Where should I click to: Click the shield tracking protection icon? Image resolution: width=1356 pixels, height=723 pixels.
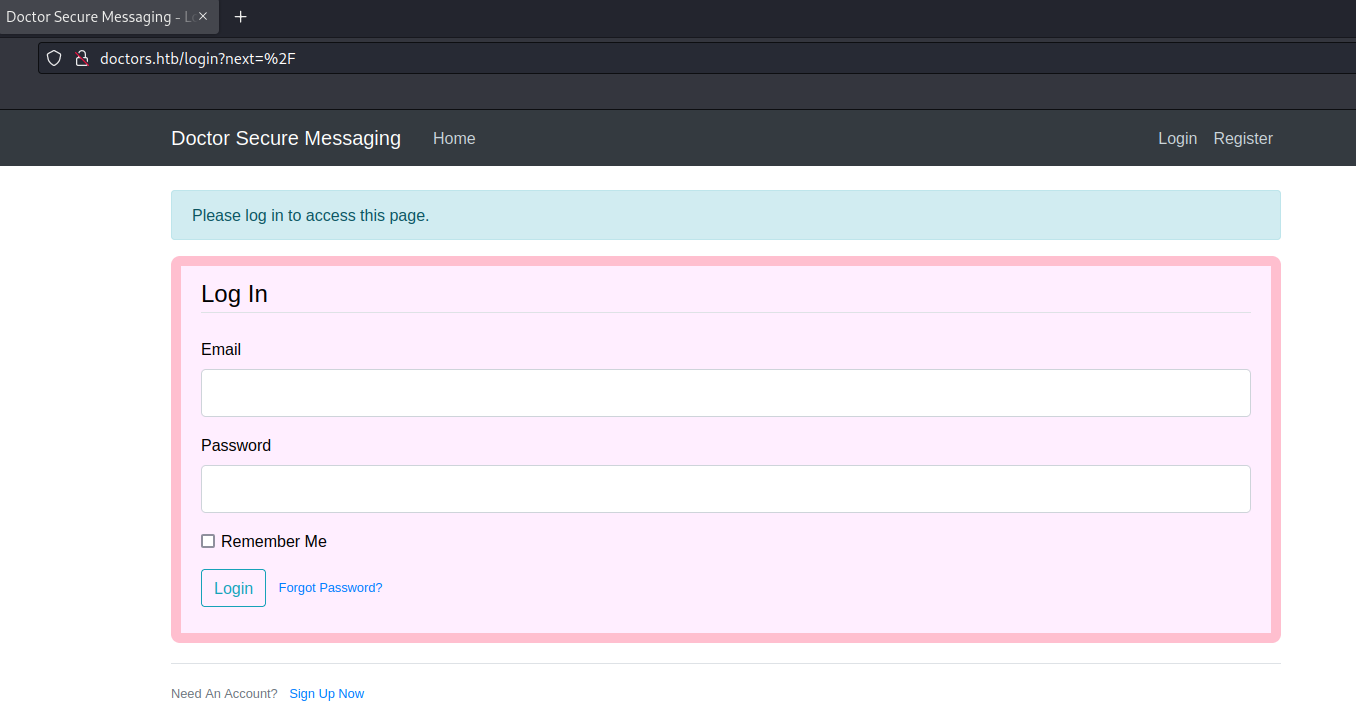click(x=54, y=58)
